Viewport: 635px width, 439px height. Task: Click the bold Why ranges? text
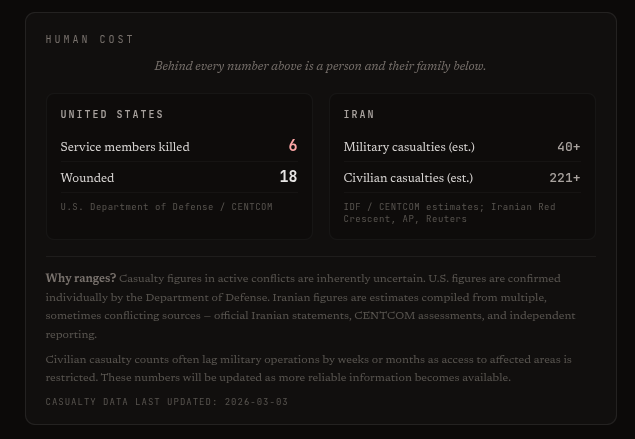81,278
